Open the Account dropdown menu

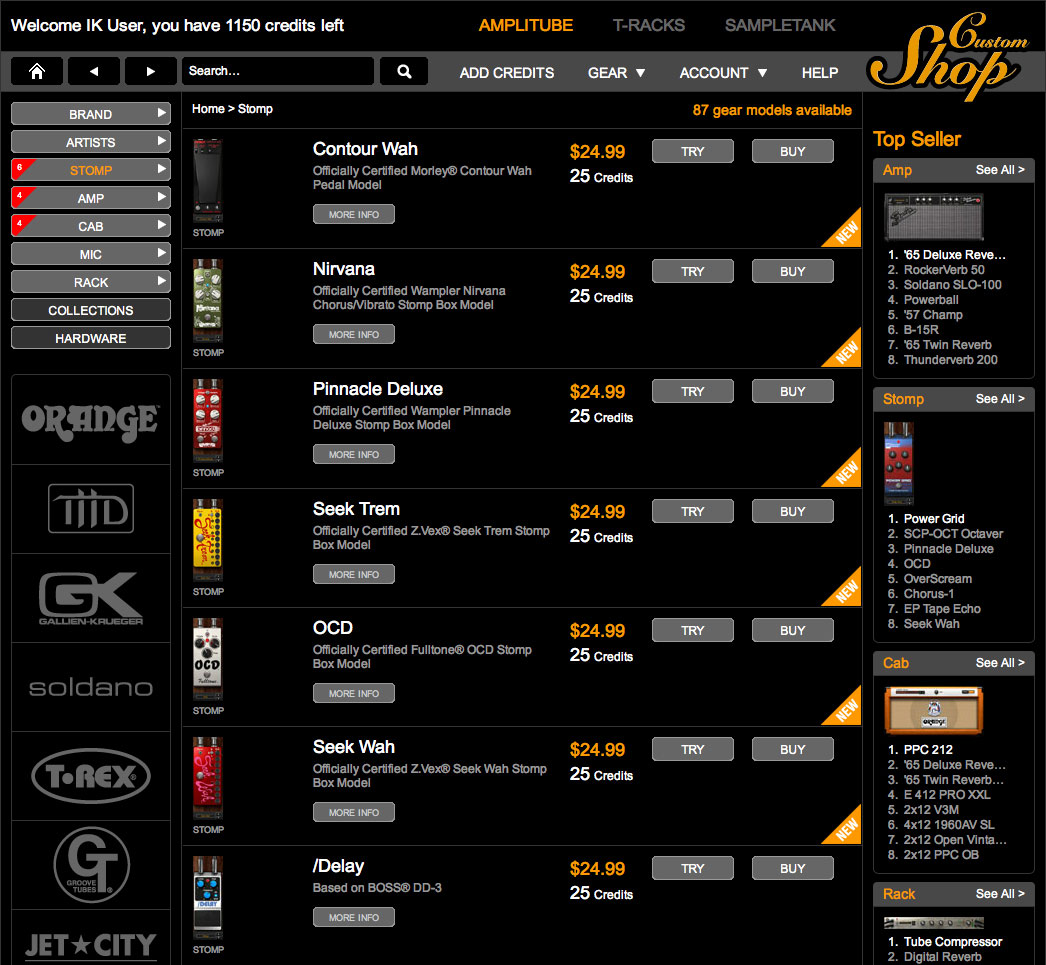[723, 73]
